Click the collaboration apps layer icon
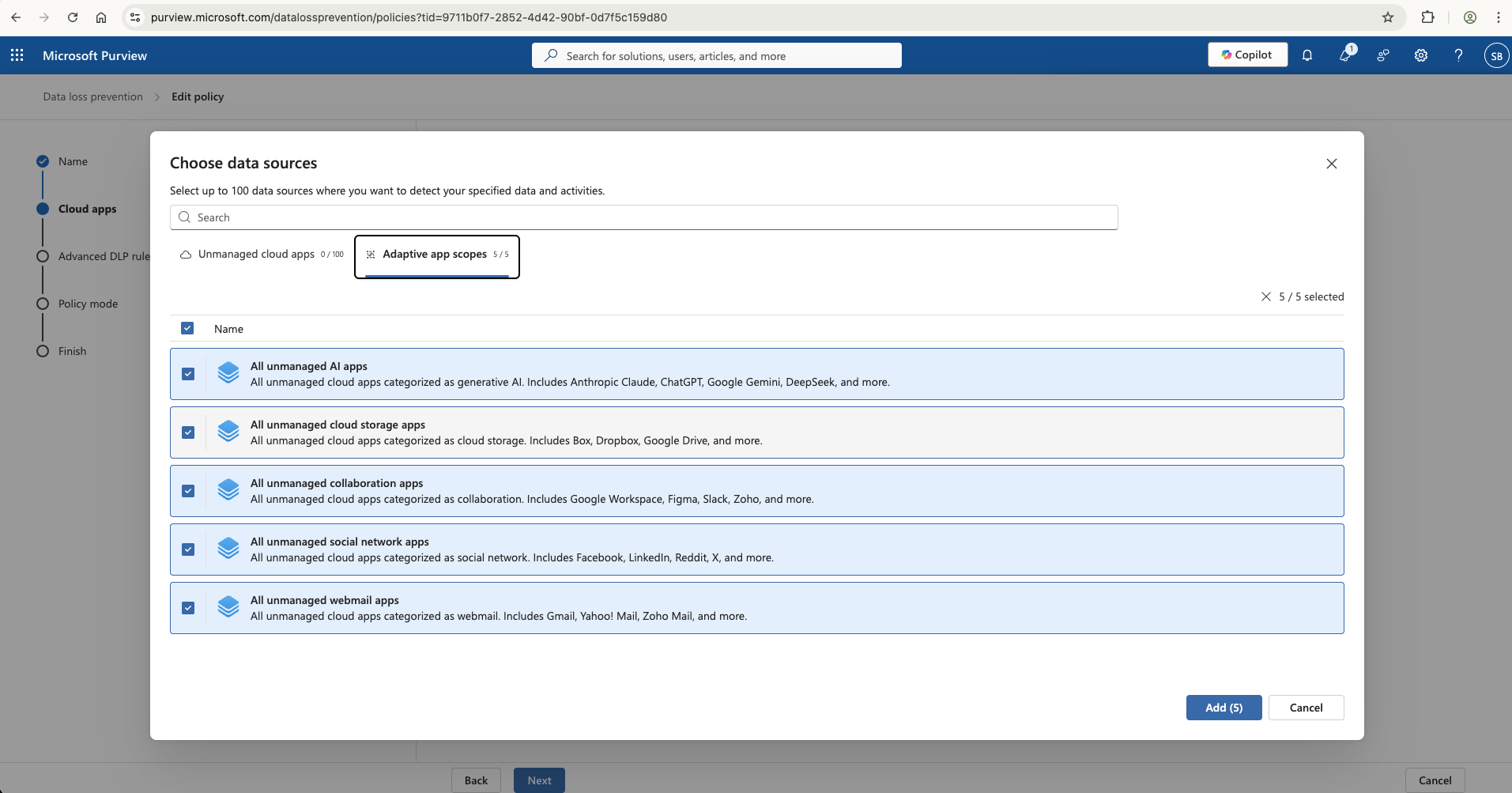1512x793 pixels. (228, 489)
